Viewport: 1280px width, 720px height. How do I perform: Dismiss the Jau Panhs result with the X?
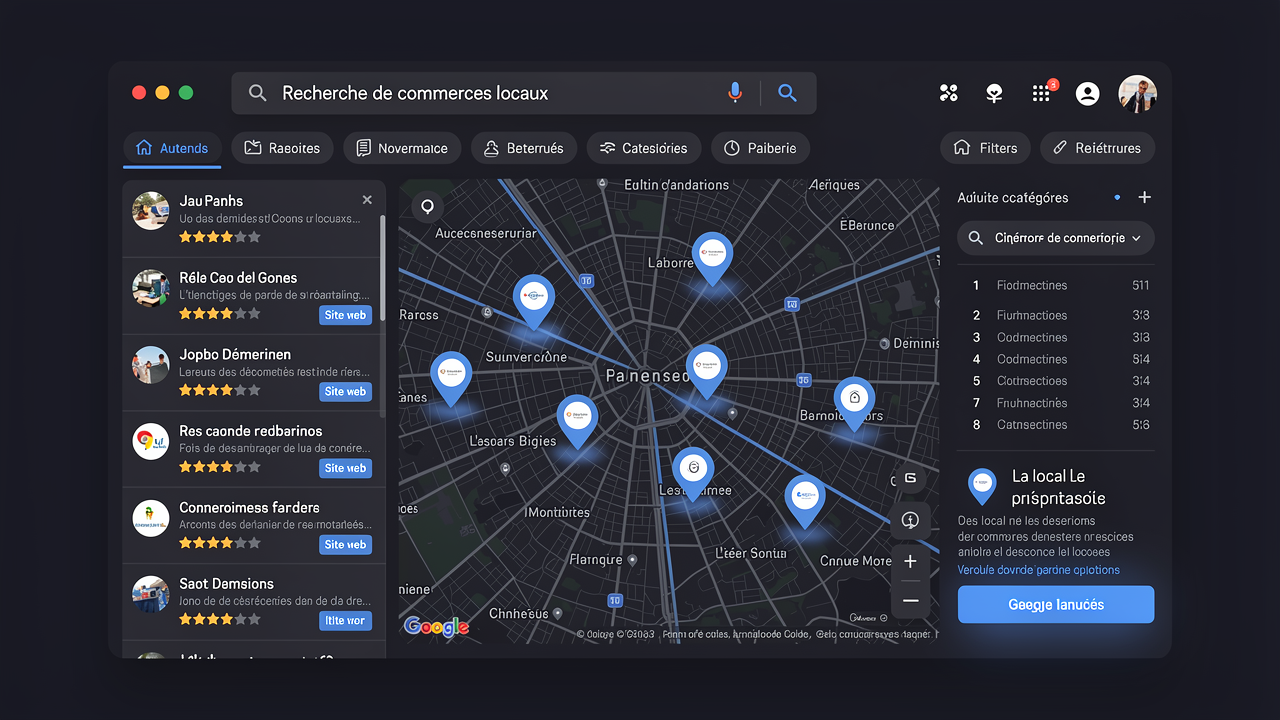click(x=367, y=199)
